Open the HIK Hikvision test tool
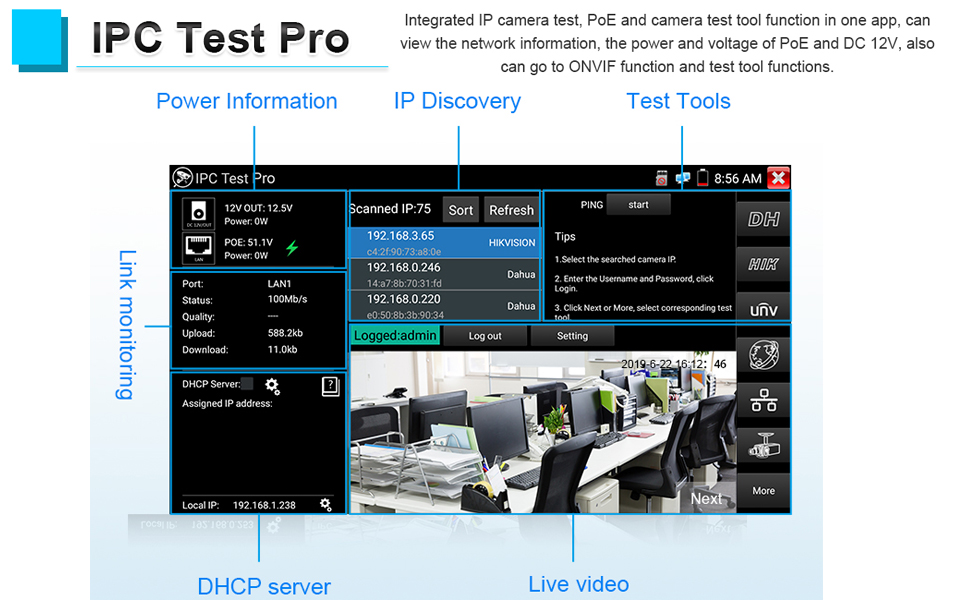 pos(763,264)
